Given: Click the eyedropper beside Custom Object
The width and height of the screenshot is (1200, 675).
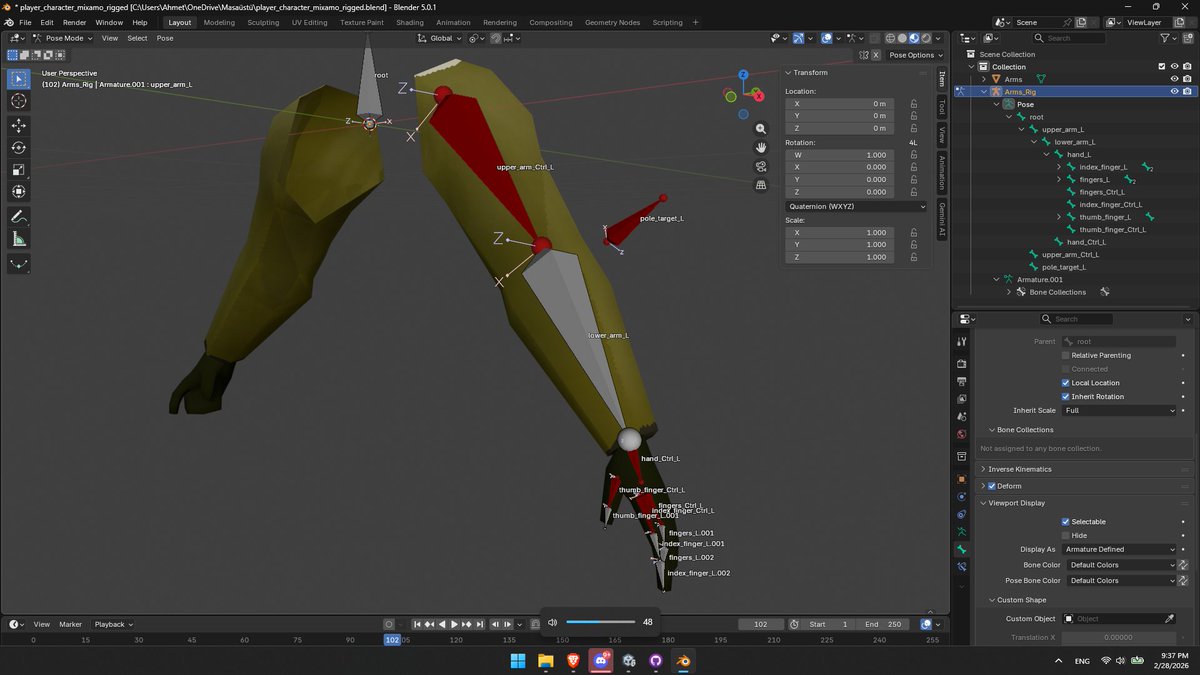Looking at the screenshot, I should [1170, 619].
